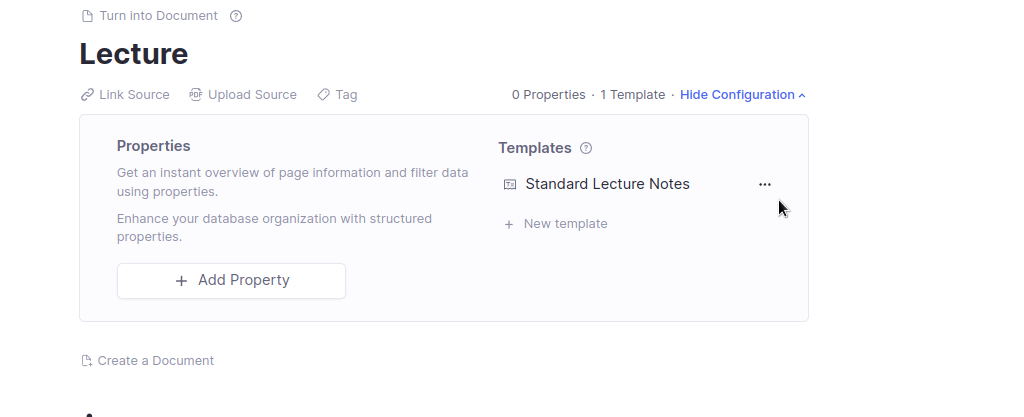Click the Turn into Document page icon
Viewport: 1024px width, 417px height.
click(87, 16)
